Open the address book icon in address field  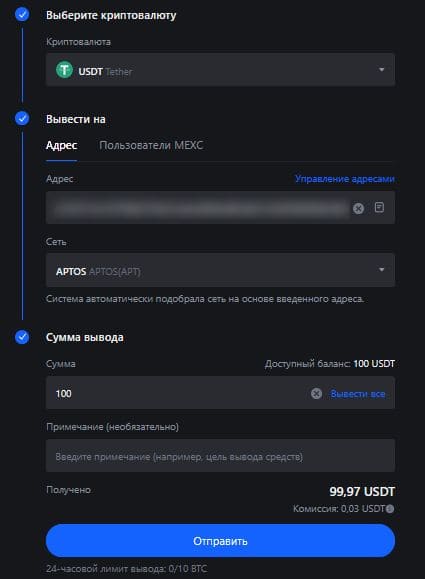(379, 208)
